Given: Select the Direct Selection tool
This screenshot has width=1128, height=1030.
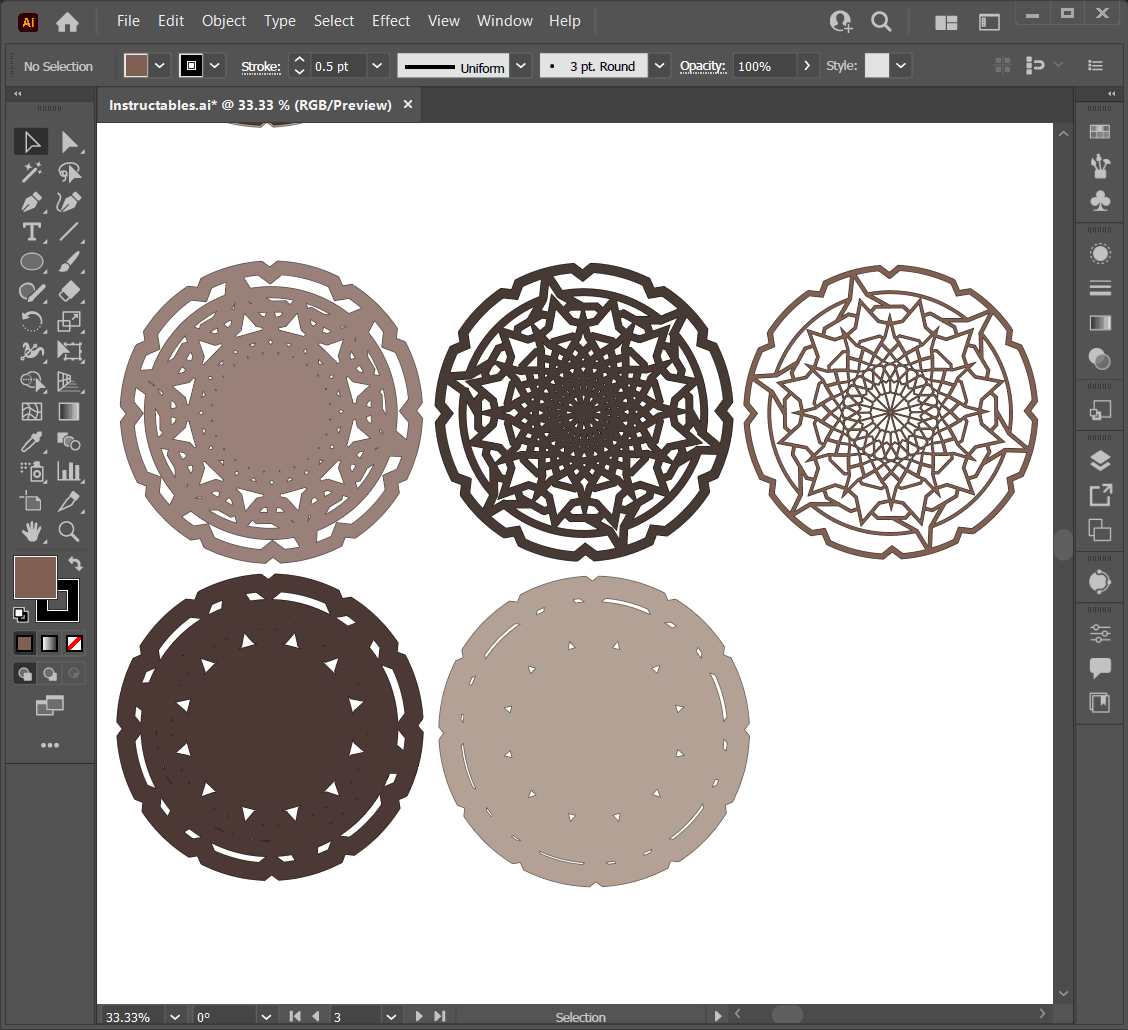Looking at the screenshot, I should (69, 142).
